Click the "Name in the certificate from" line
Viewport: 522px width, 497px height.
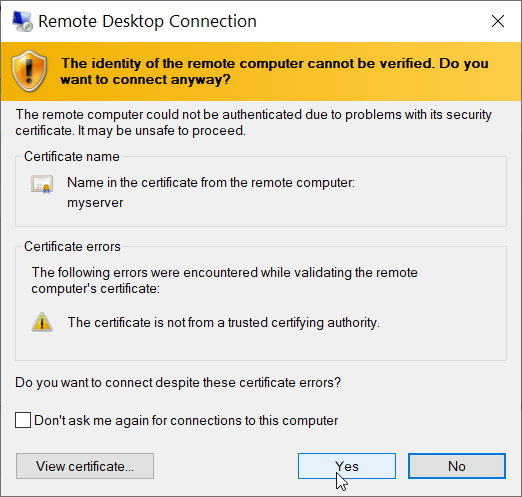(x=211, y=183)
